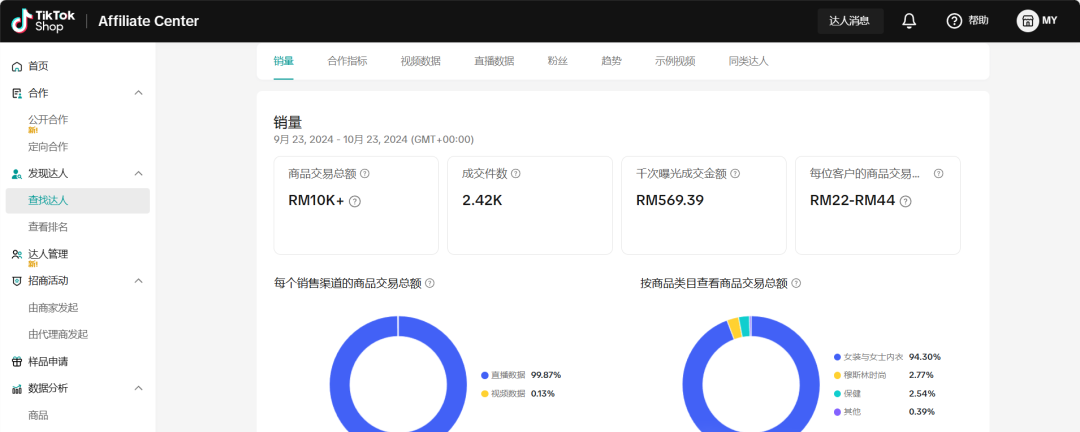Open the 帮助 help link
Viewport: 1080px width, 432px height.
978,21
